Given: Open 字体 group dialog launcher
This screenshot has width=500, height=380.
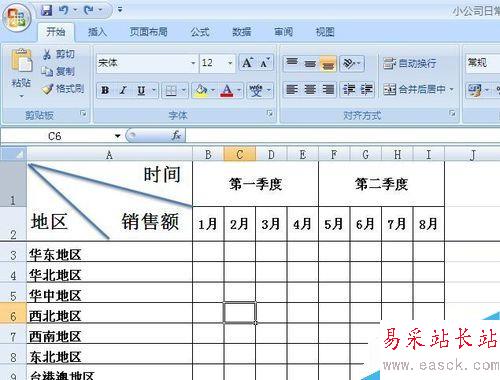Looking at the screenshot, I should 269,113.
